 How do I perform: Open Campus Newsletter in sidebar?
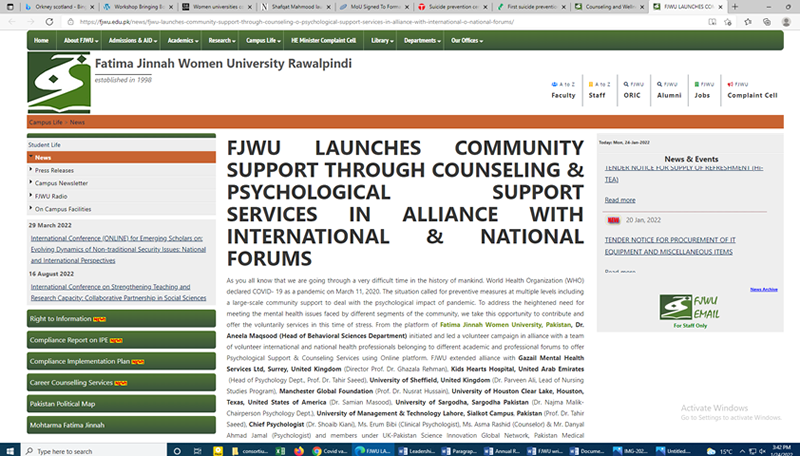coord(121,183)
